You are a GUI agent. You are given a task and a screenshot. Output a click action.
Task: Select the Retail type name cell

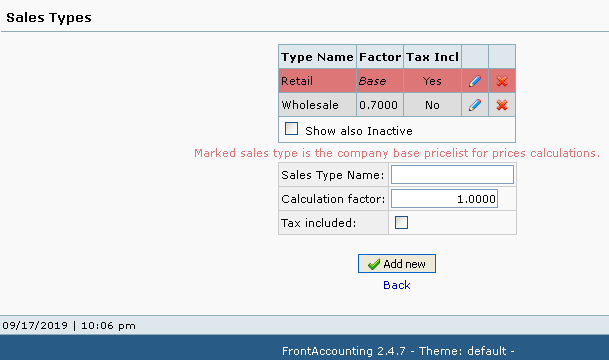pyautogui.click(x=317, y=81)
